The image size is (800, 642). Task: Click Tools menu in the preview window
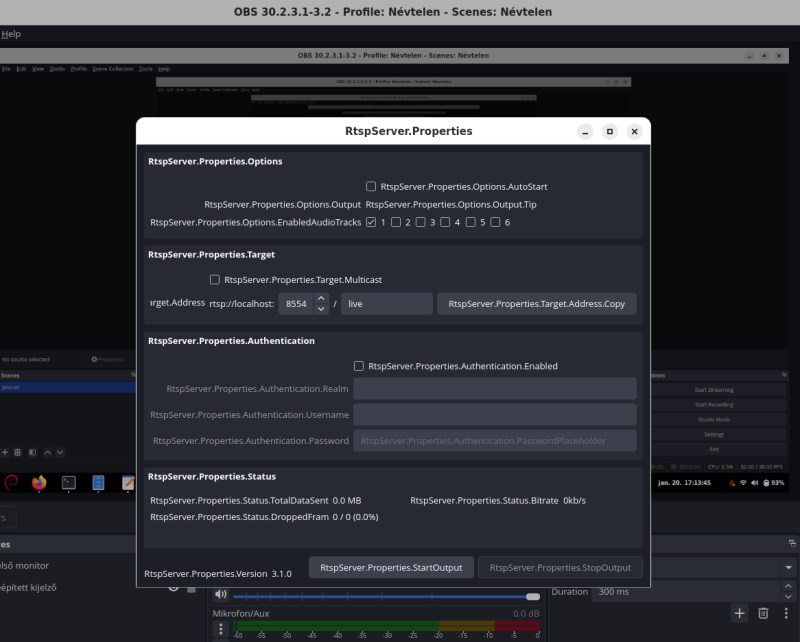(x=146, y=69)
